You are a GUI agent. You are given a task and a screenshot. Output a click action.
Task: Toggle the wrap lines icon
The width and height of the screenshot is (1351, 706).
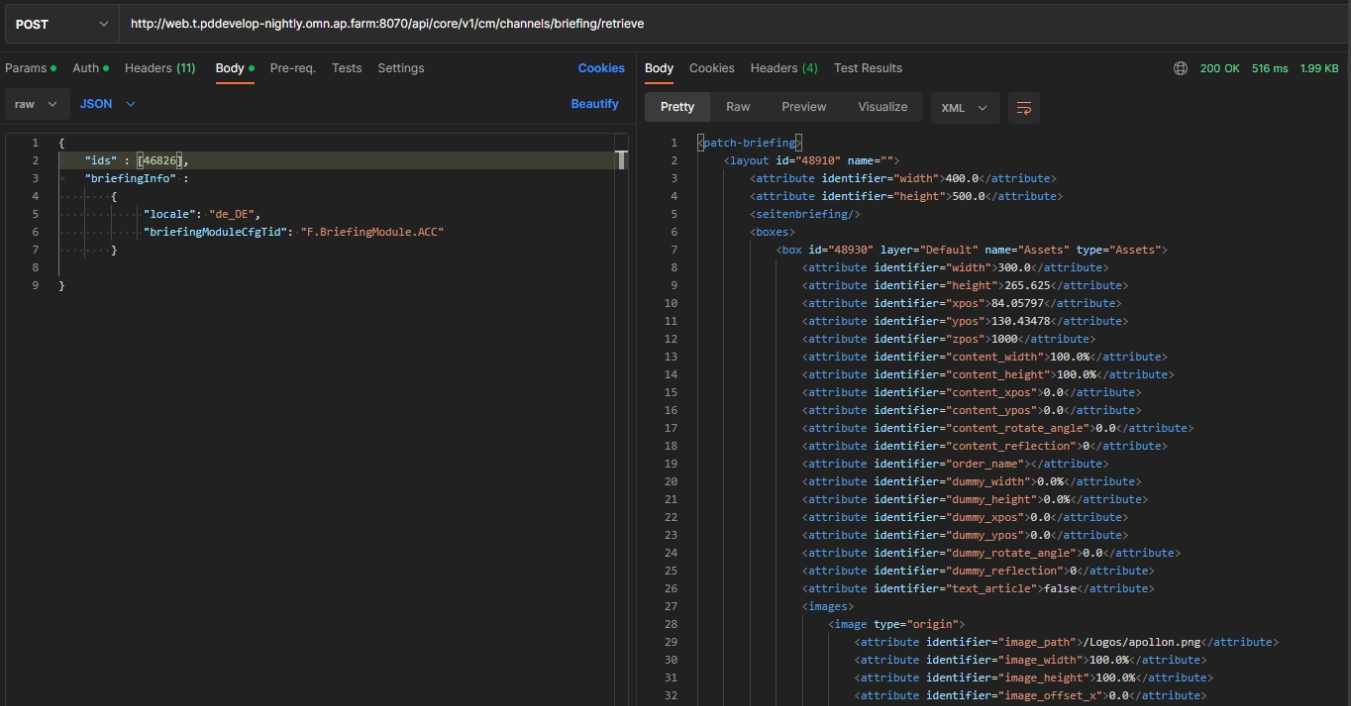tap(1024, 108)
